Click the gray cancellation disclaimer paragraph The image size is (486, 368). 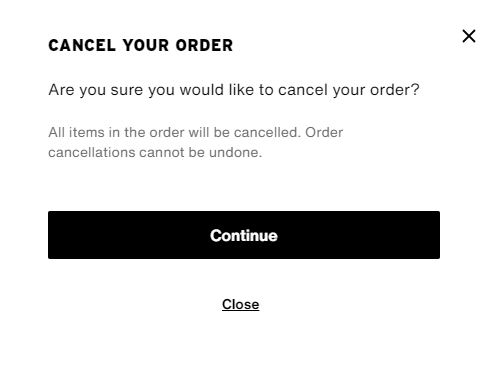coord(196,142)
